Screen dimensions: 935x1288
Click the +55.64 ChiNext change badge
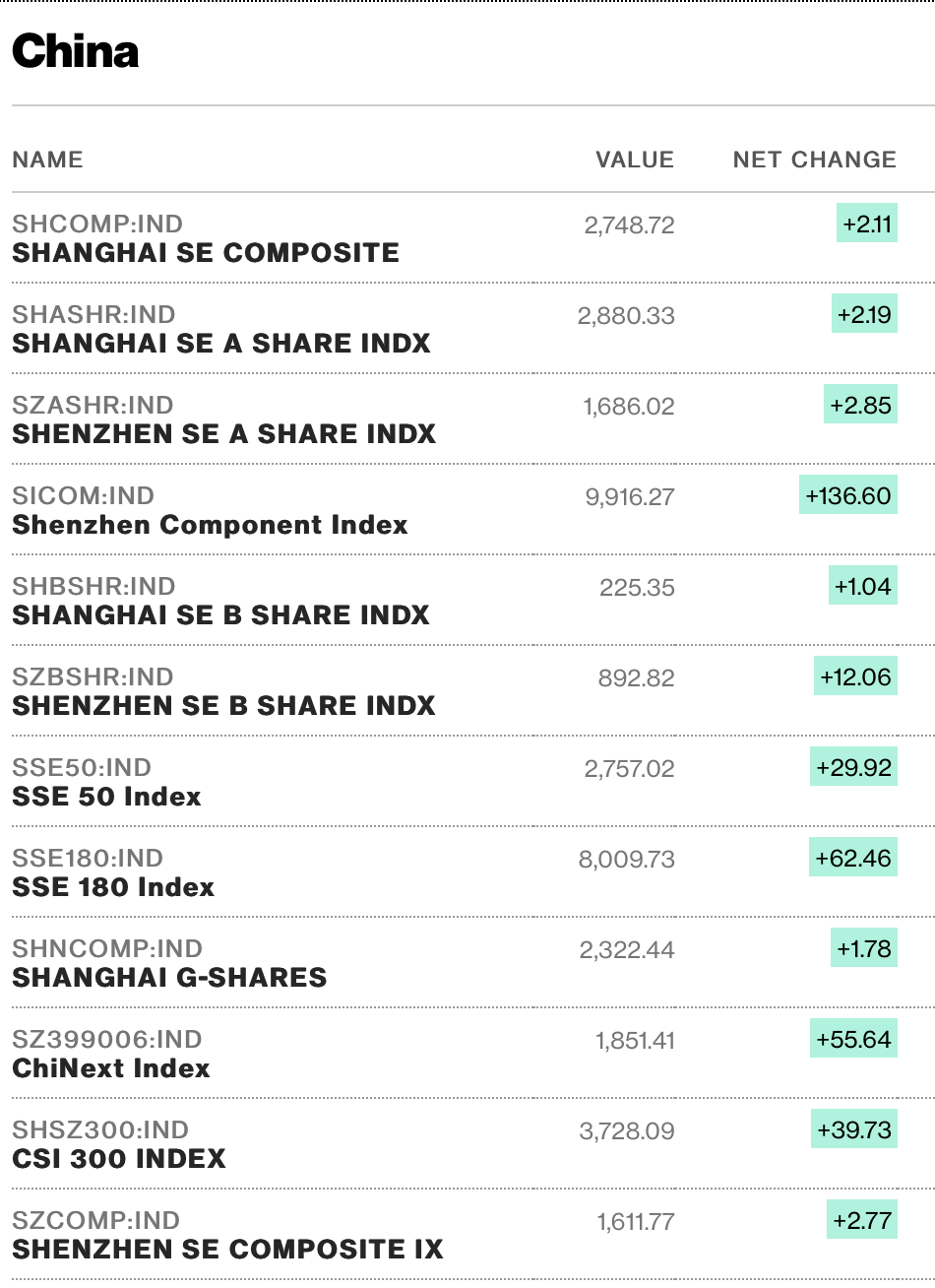[x=853, y=1039]
